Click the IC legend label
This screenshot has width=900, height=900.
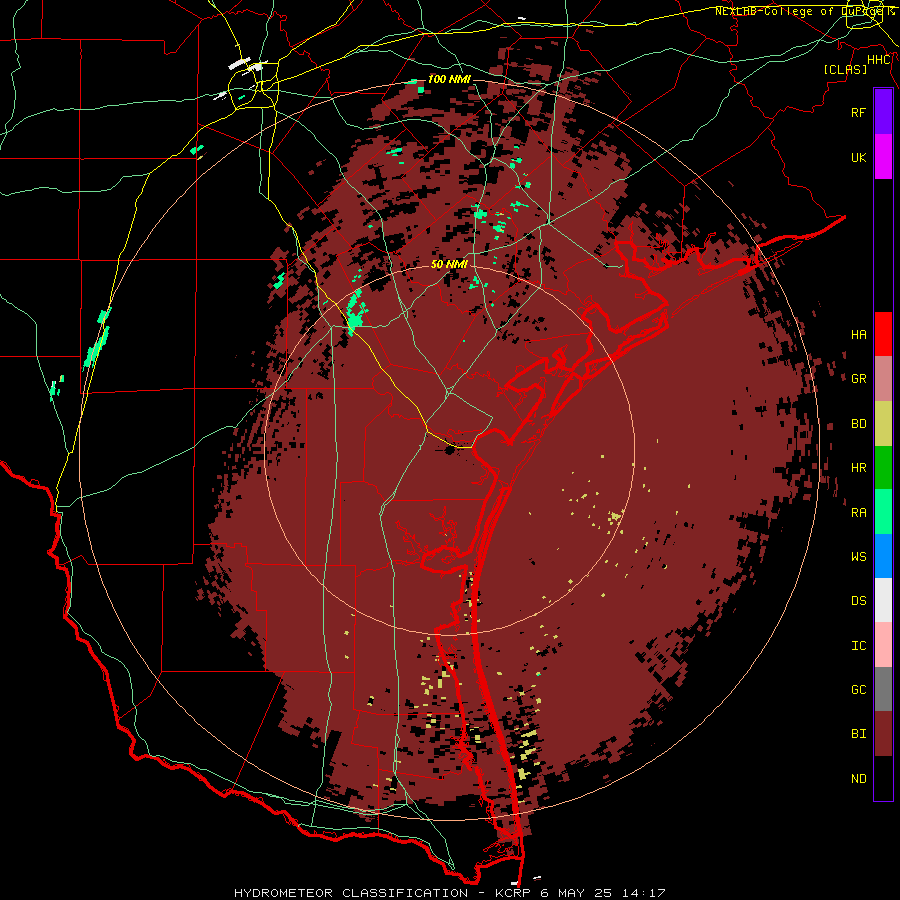(x=858, y=646)
